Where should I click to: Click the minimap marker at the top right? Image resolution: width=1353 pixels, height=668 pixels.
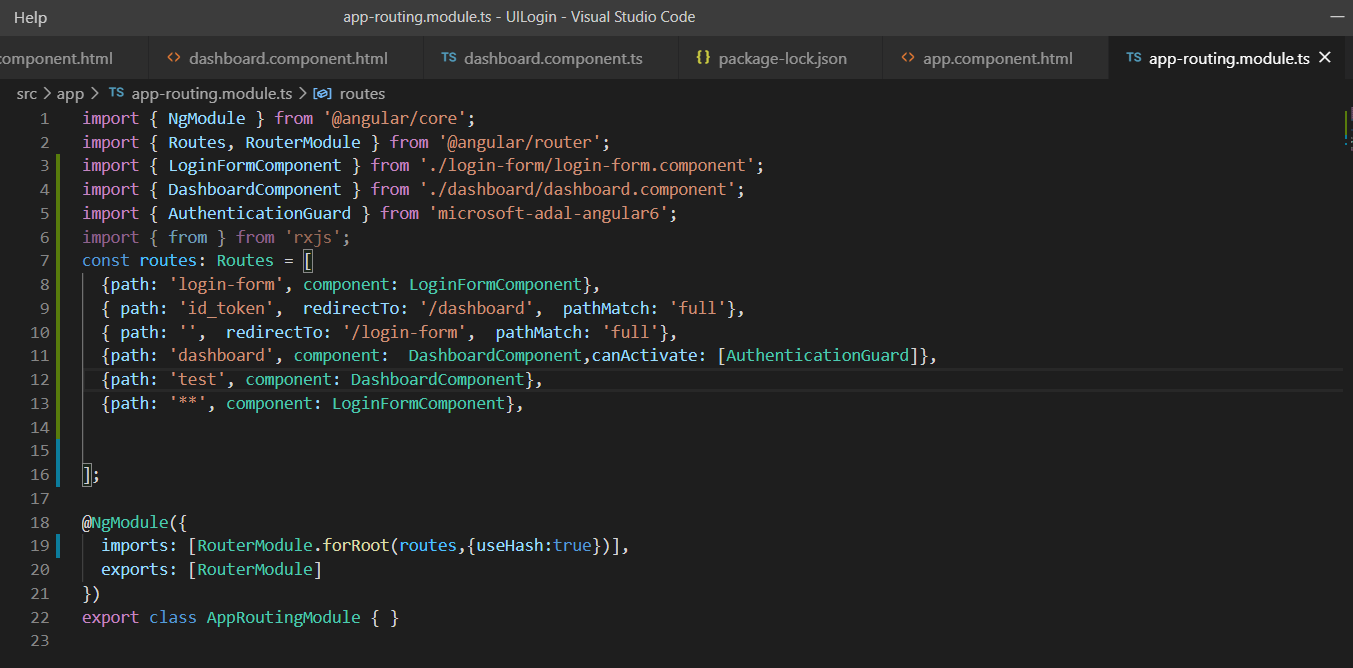pos(1345,125)
